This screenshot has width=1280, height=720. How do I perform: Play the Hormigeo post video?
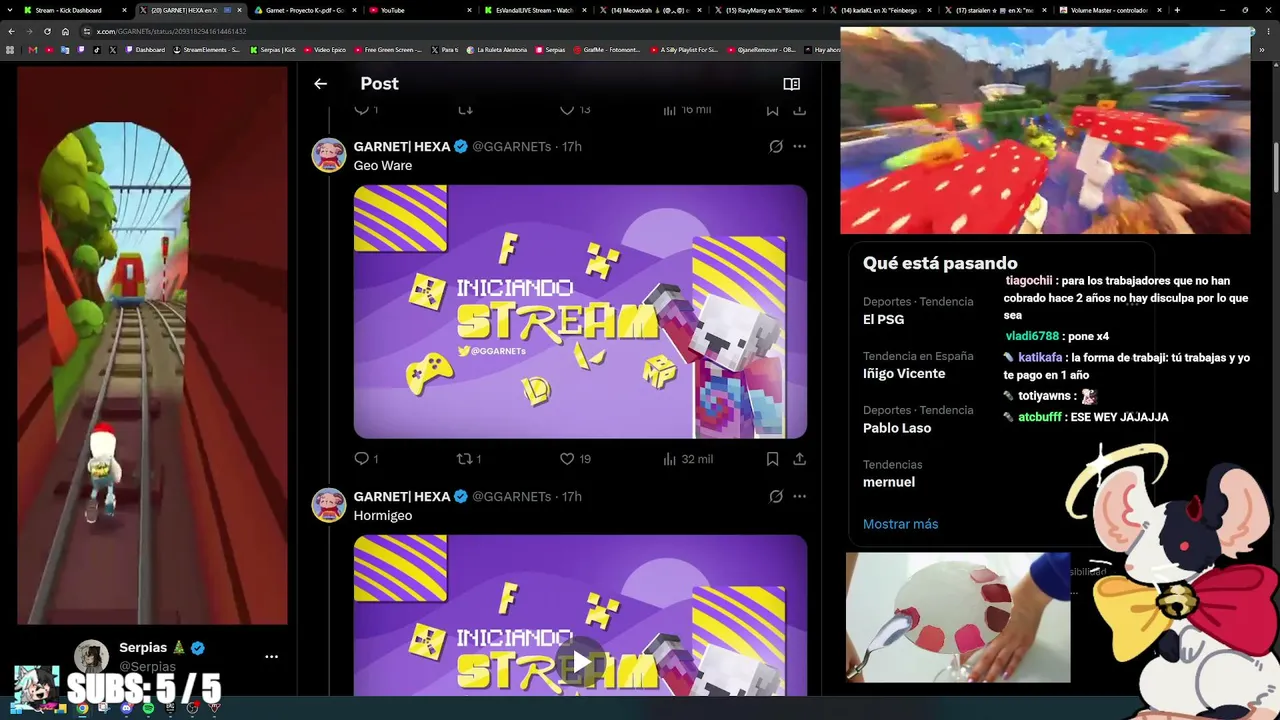(580, 662)
